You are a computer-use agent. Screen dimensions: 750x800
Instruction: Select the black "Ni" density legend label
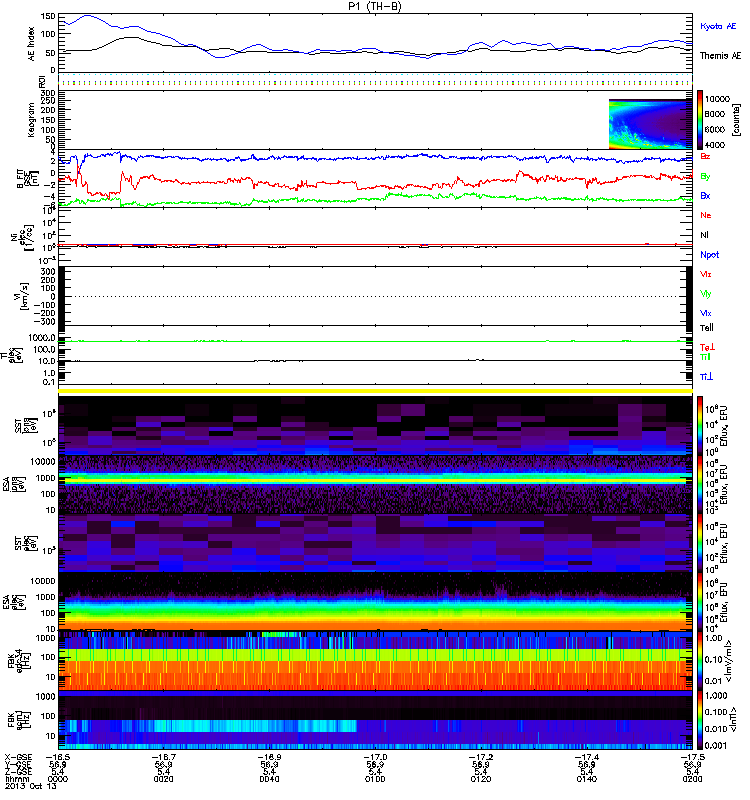(x=705, y=235)
